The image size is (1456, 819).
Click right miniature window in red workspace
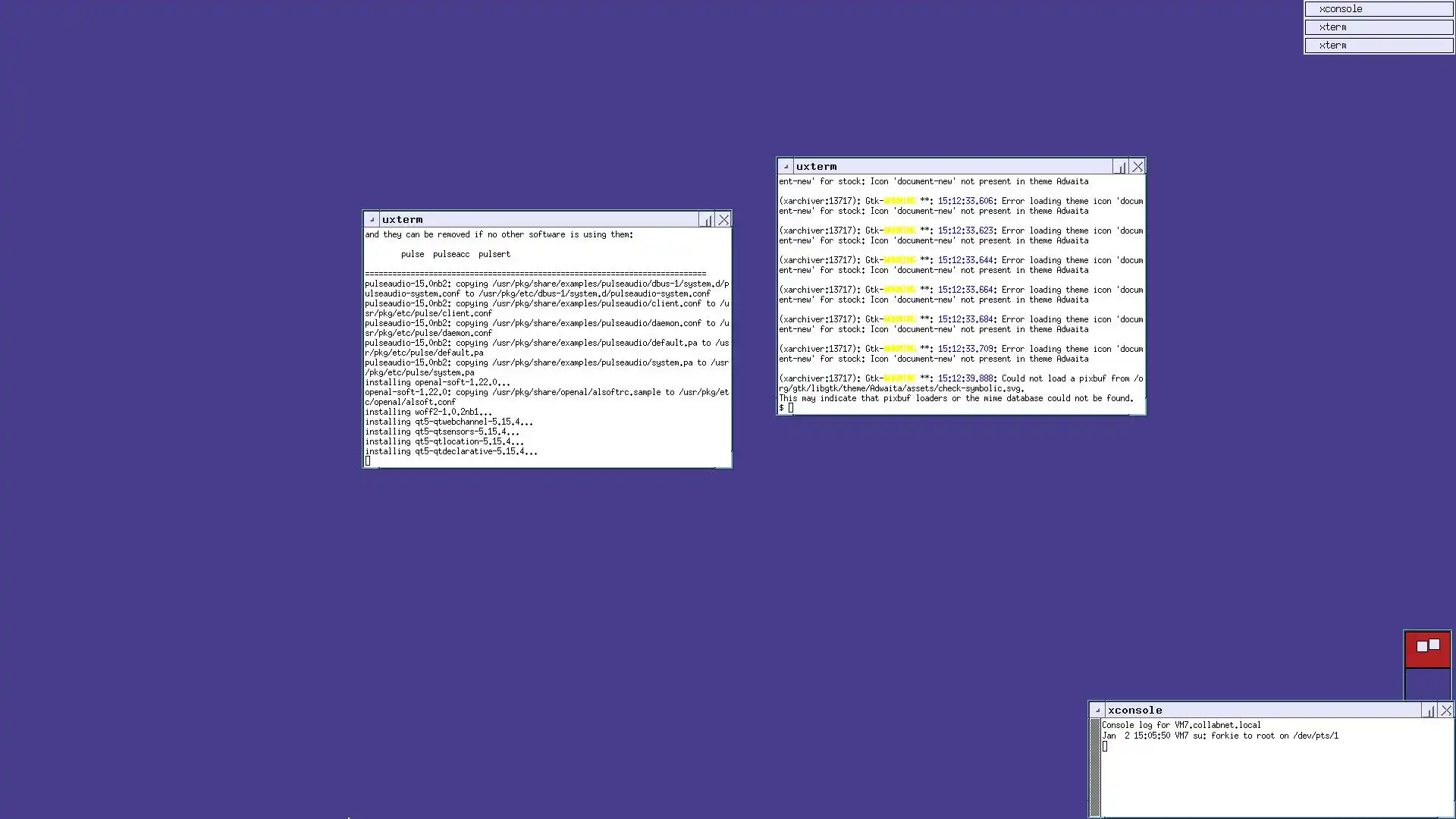pos(1434,644)
